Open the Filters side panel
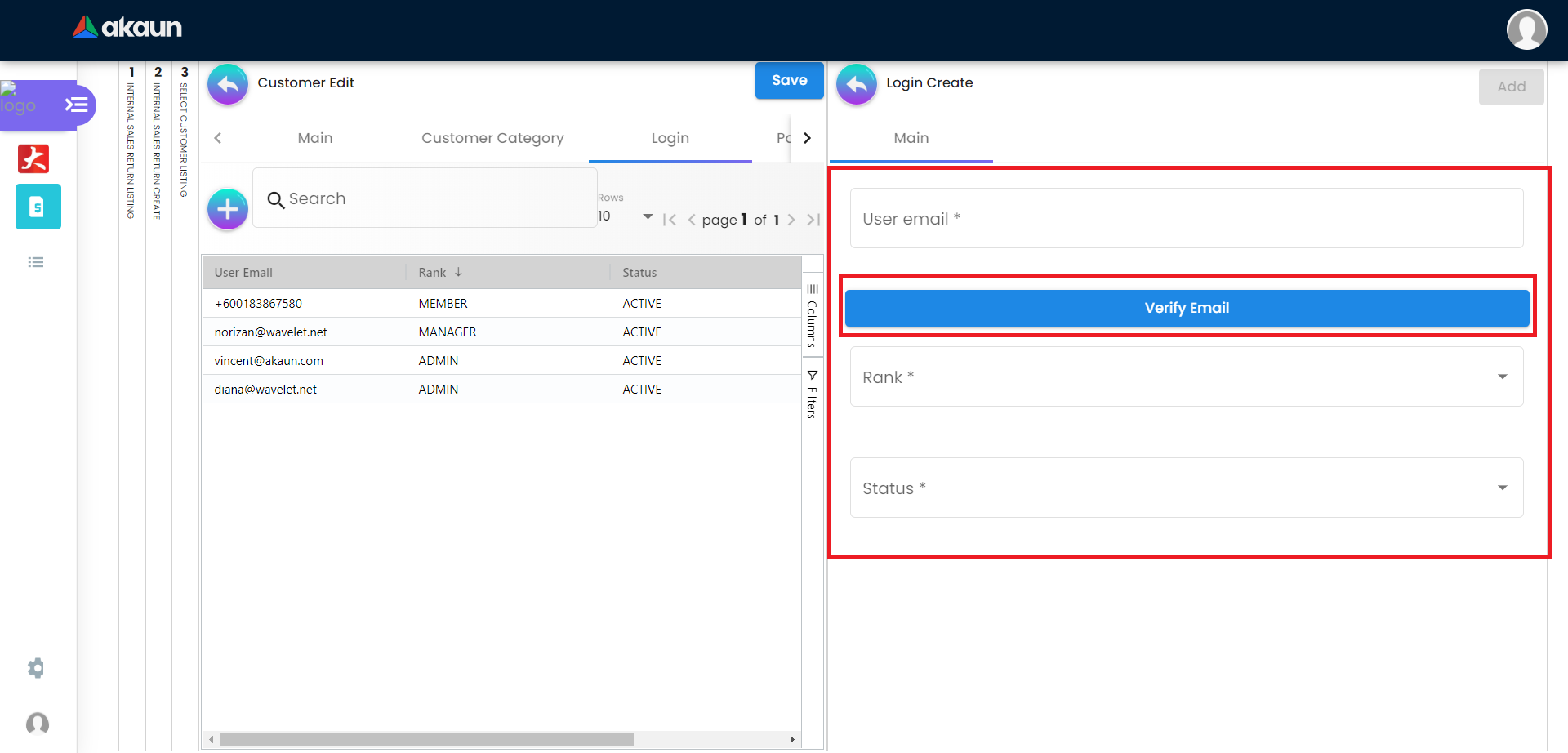 click(813, 395)
